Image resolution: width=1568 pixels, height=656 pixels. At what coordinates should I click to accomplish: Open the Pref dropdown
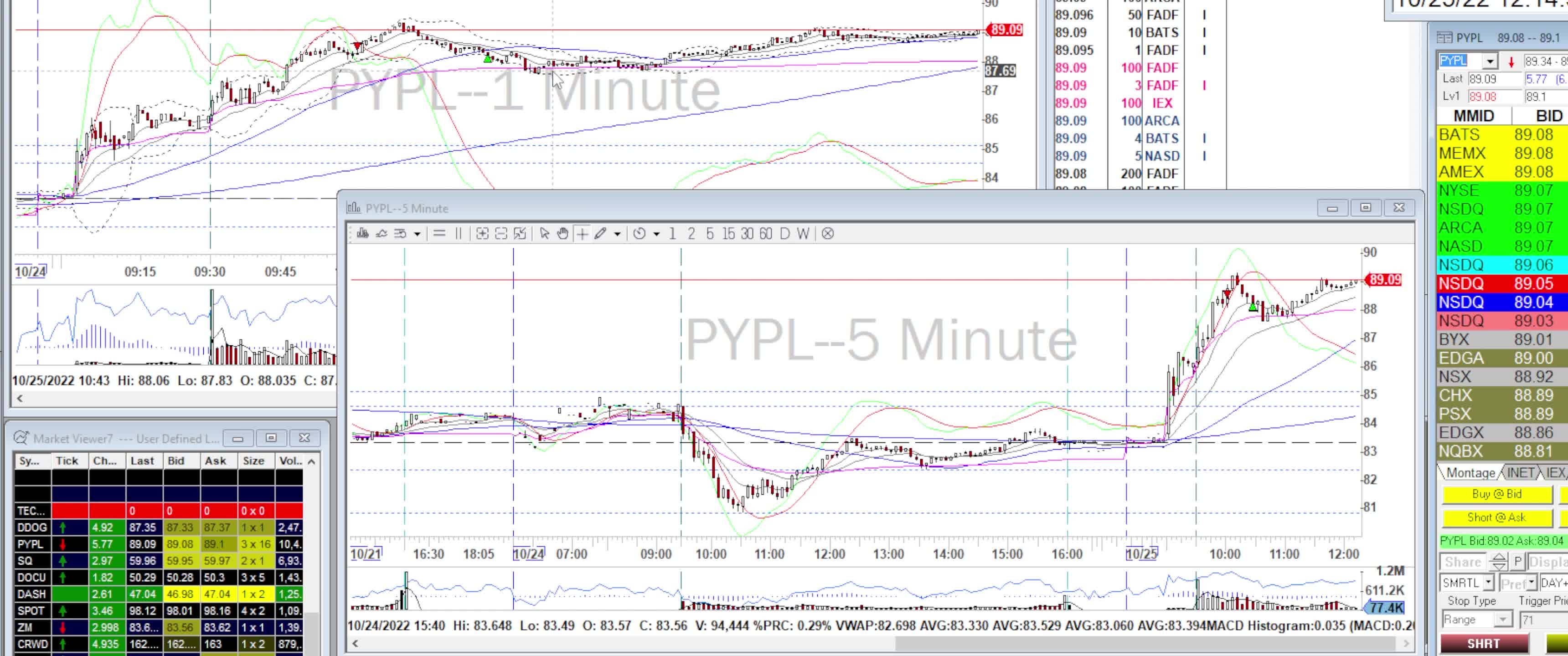click(x=1532, y=583)
